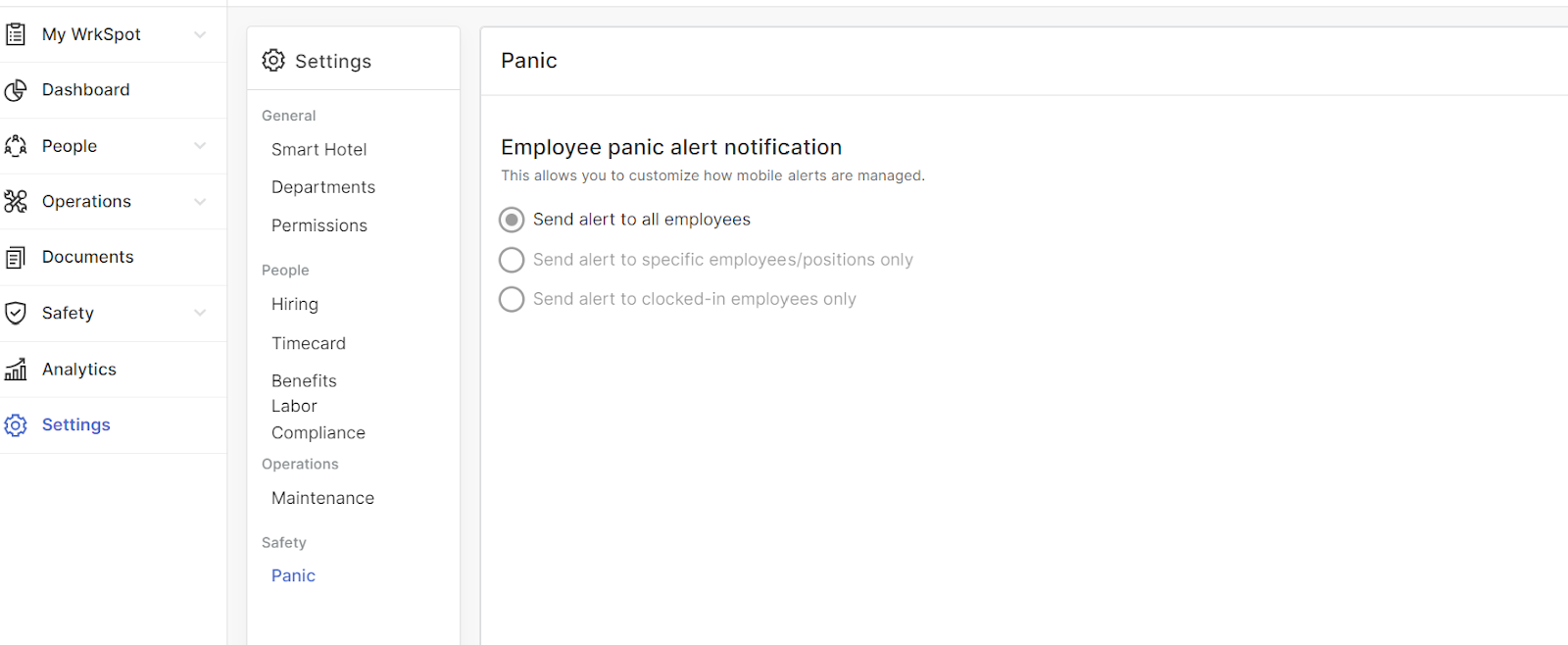Select Send alert to all employees
Image resolution: width=1568 pixels, height=645 pixels.
(x=511, y=220)
